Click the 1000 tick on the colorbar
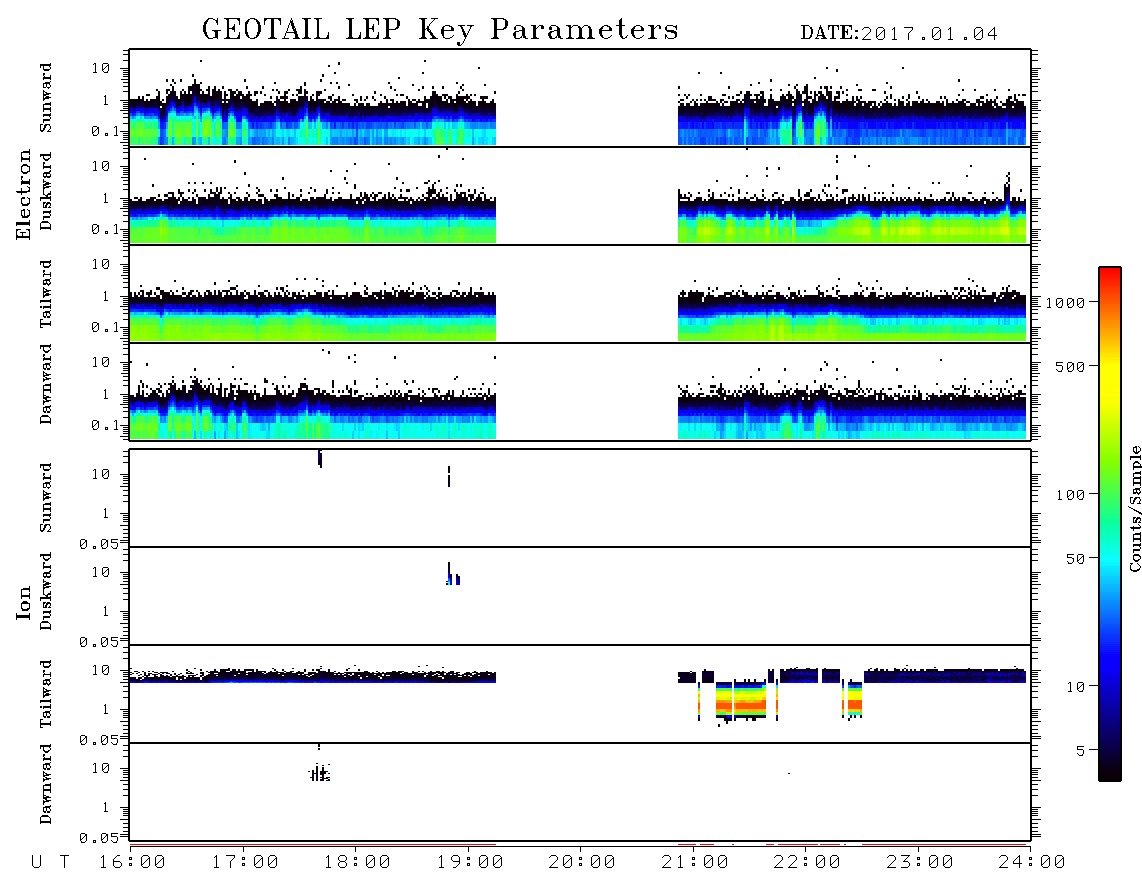This screenshot has height=880, width=1142. 1065,303
